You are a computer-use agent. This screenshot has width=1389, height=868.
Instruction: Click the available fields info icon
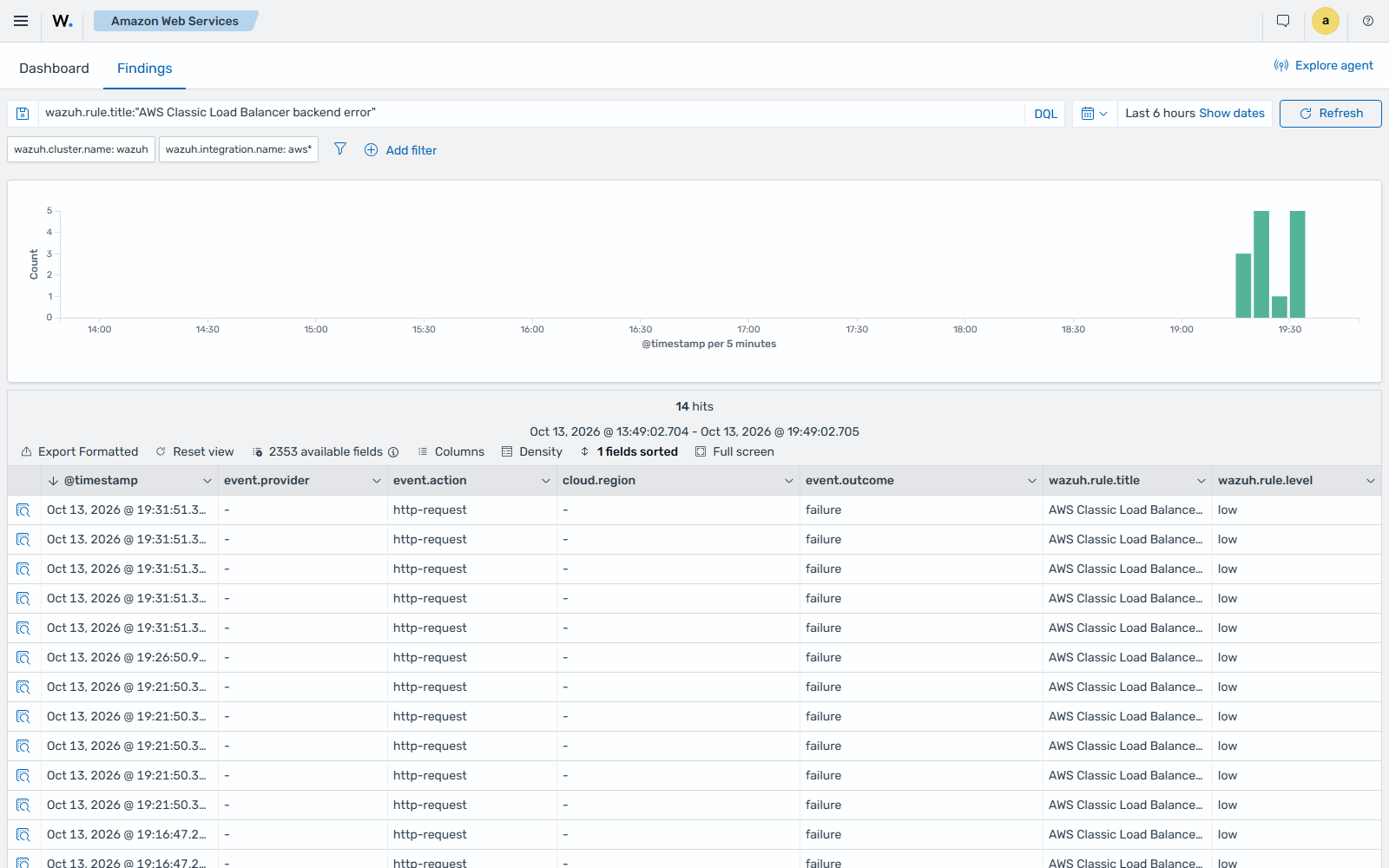coord(393,452)
